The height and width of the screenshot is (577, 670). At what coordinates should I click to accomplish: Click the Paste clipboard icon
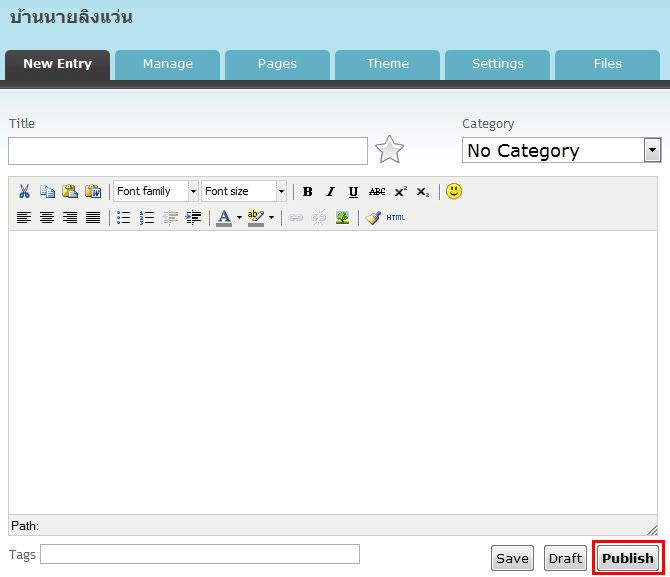coord(70,191)
